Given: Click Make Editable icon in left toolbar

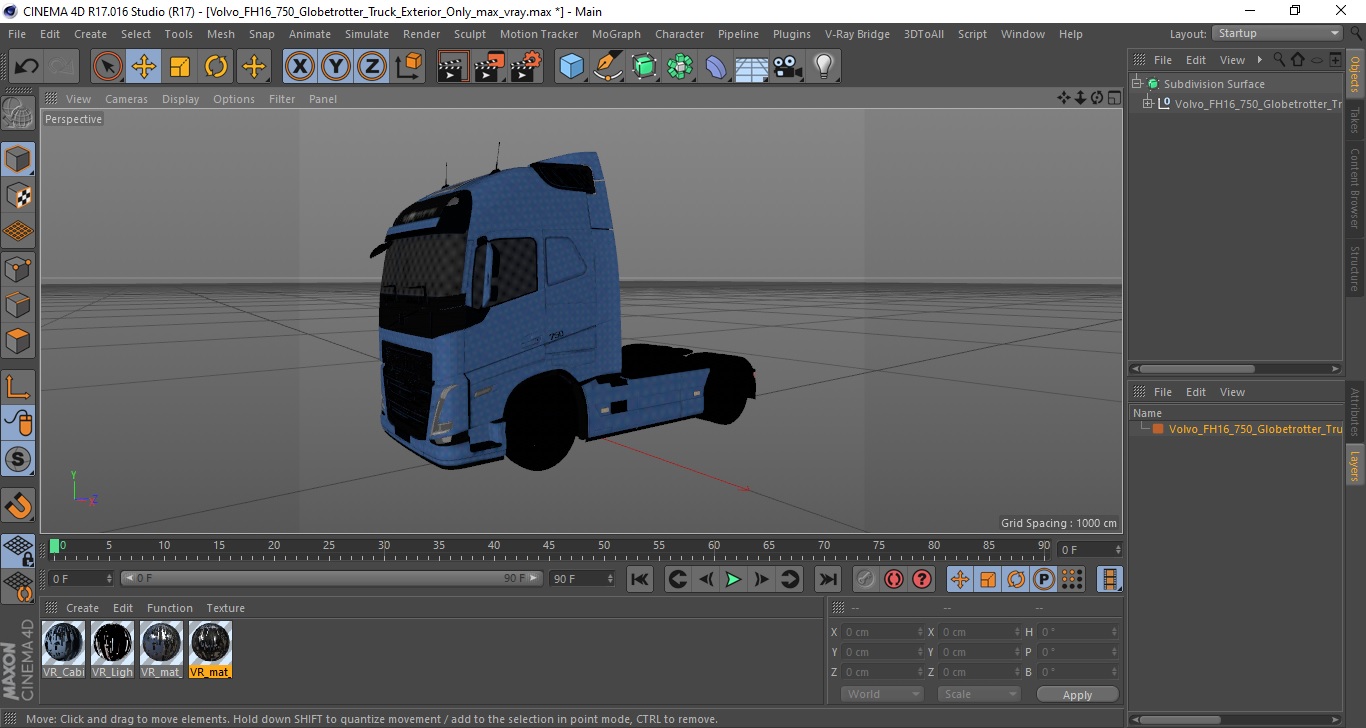Looking at the screenshot, I should point(18,112).
